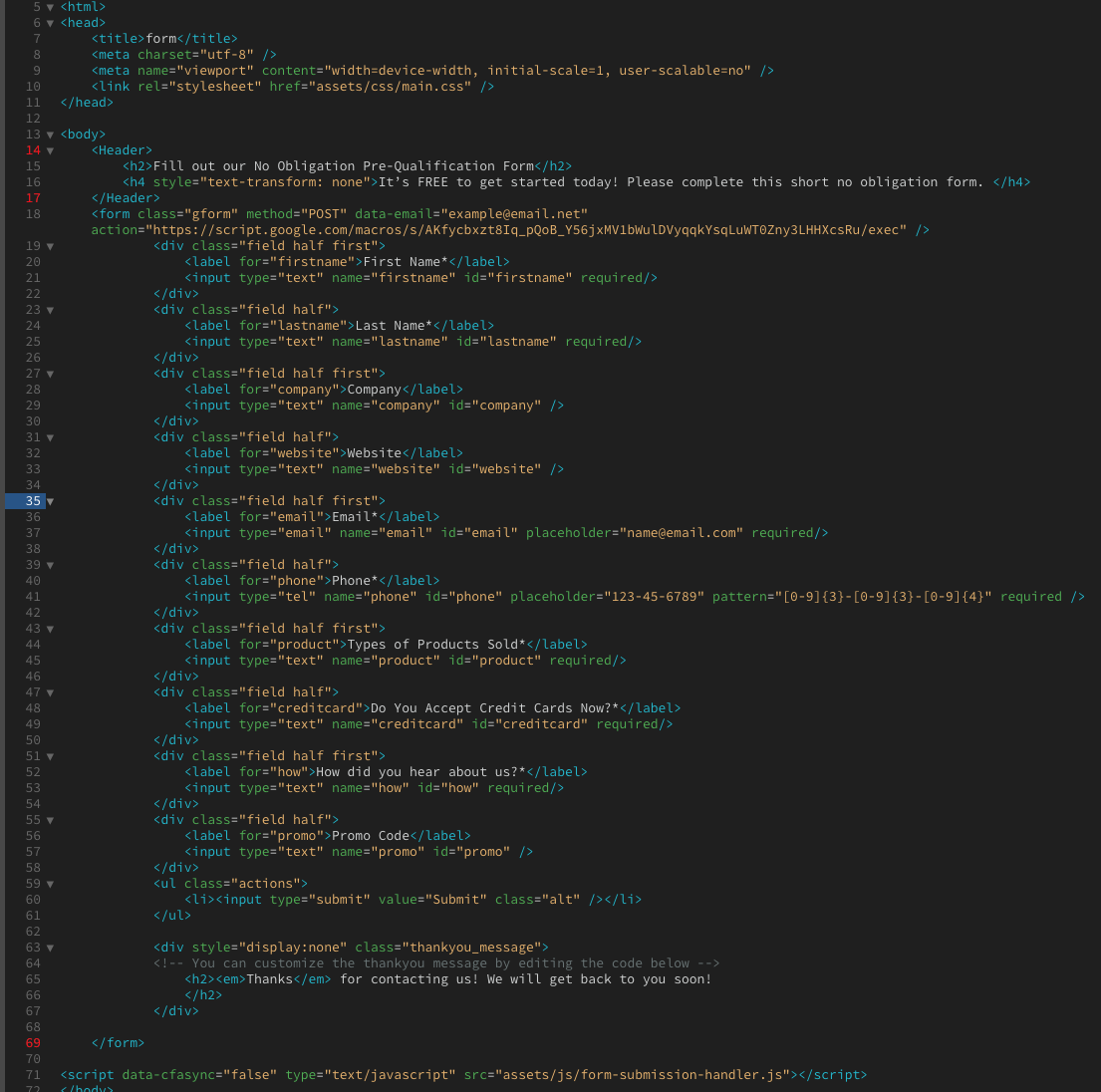
Task: Collapse the promo field div fold arrow
Action: tap(50, 819)
